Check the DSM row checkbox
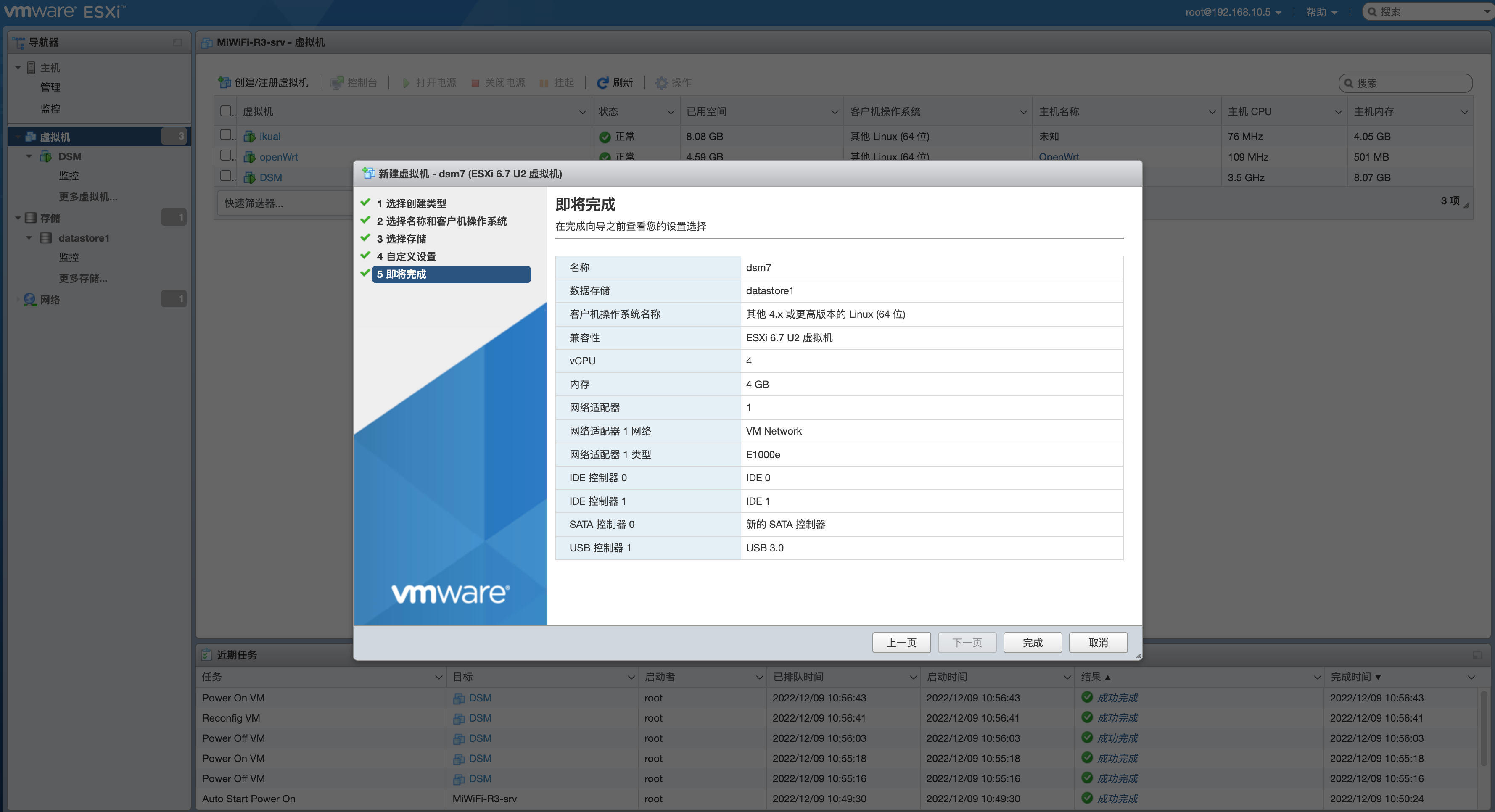Viewport: 1495px width, 812px height. 226,176
